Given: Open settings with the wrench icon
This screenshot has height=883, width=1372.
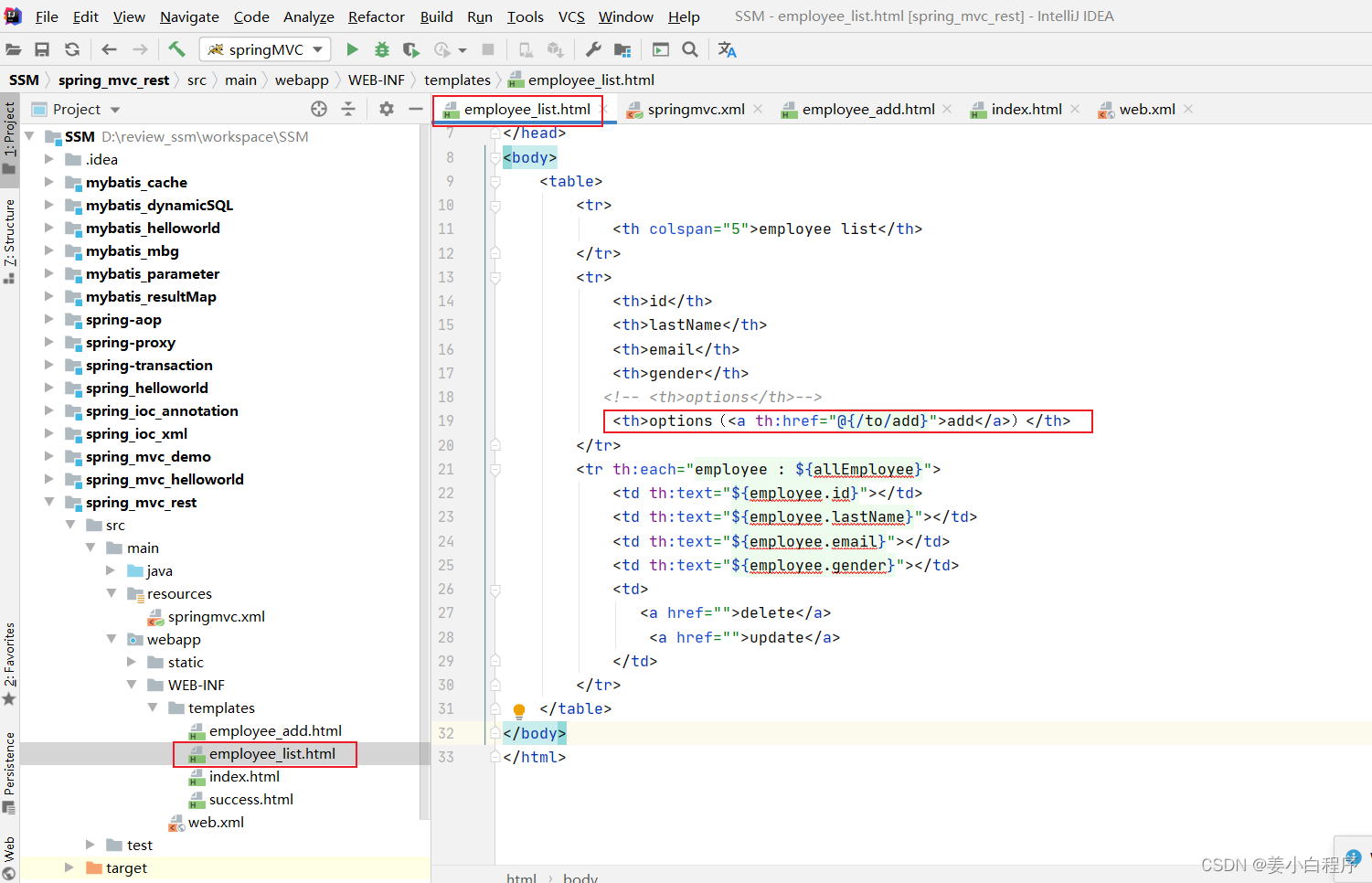Looking at the screenshot, I should 593,49.
